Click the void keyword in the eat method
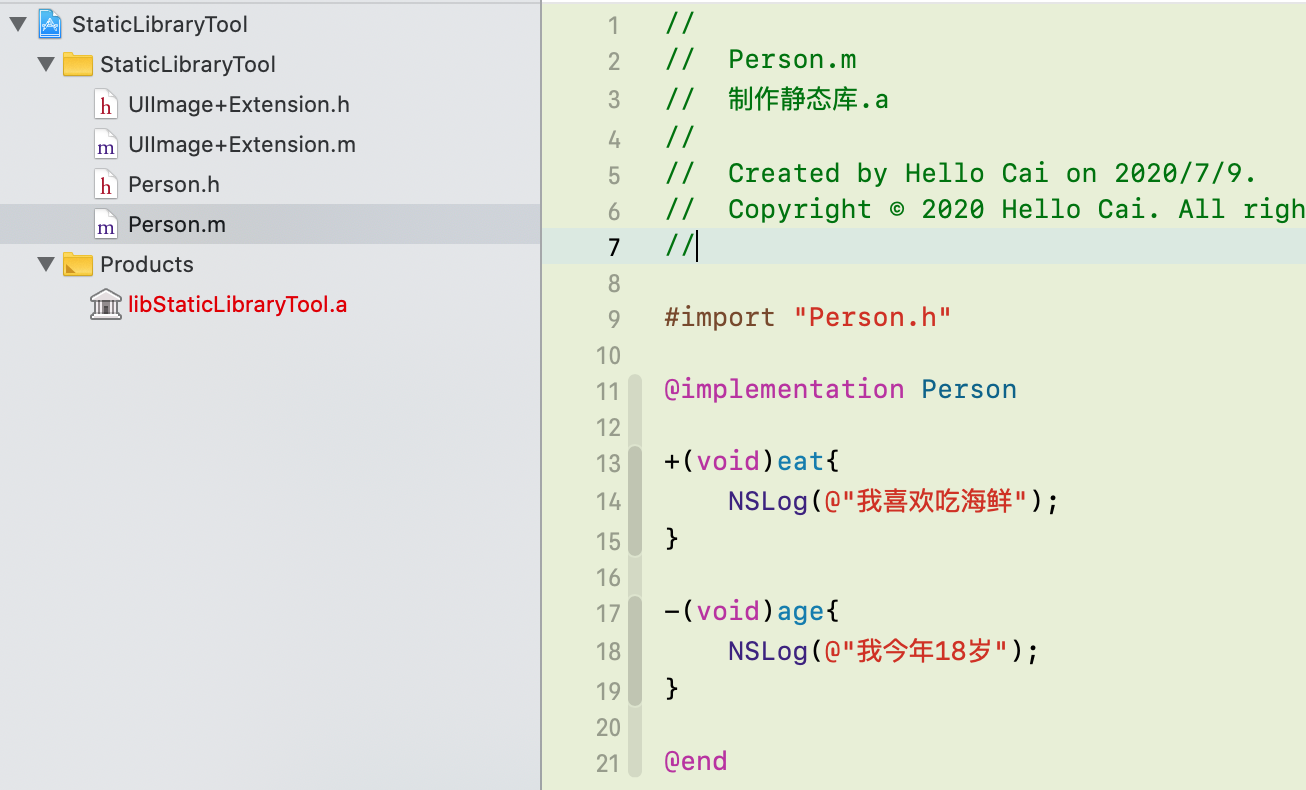 pos(728,462)
